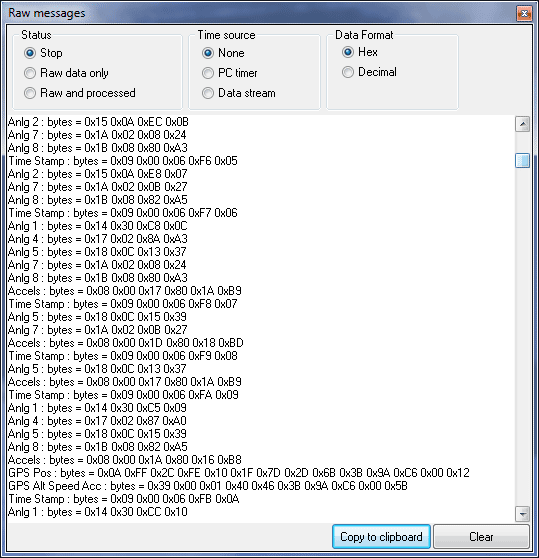Click the scrollbar down arrow
The height and width of the screenshot is (558, 539).
coord(522,514)
